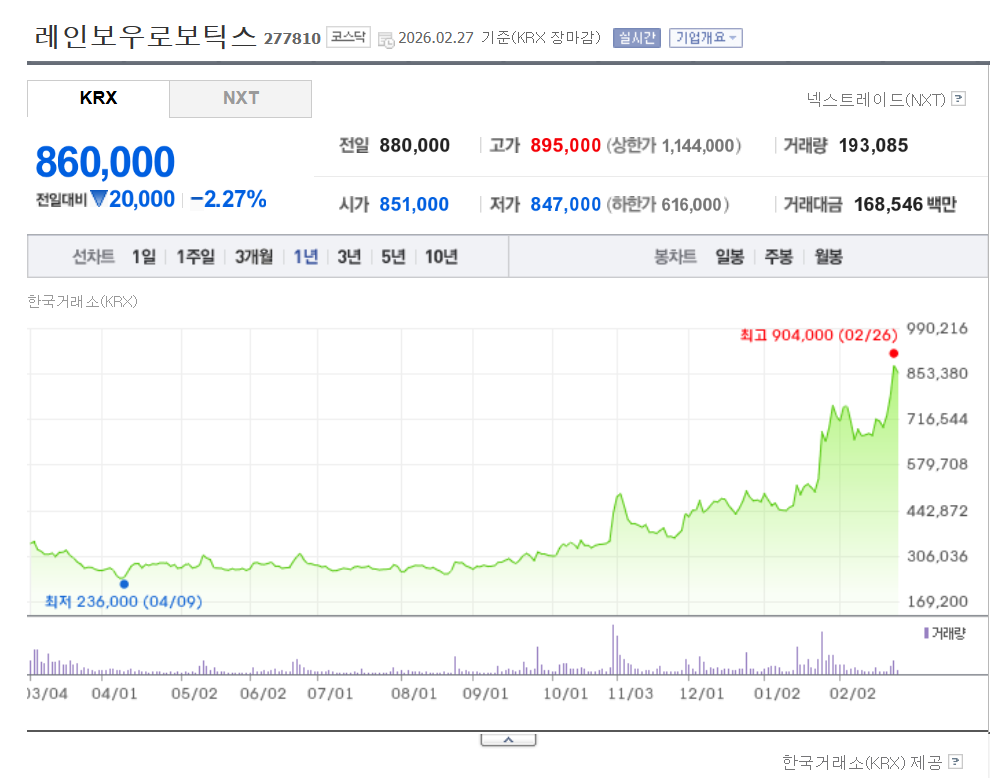Select the 3개월 chart period
Viewport: 990px width, 778px height.
tap(254, 256)
